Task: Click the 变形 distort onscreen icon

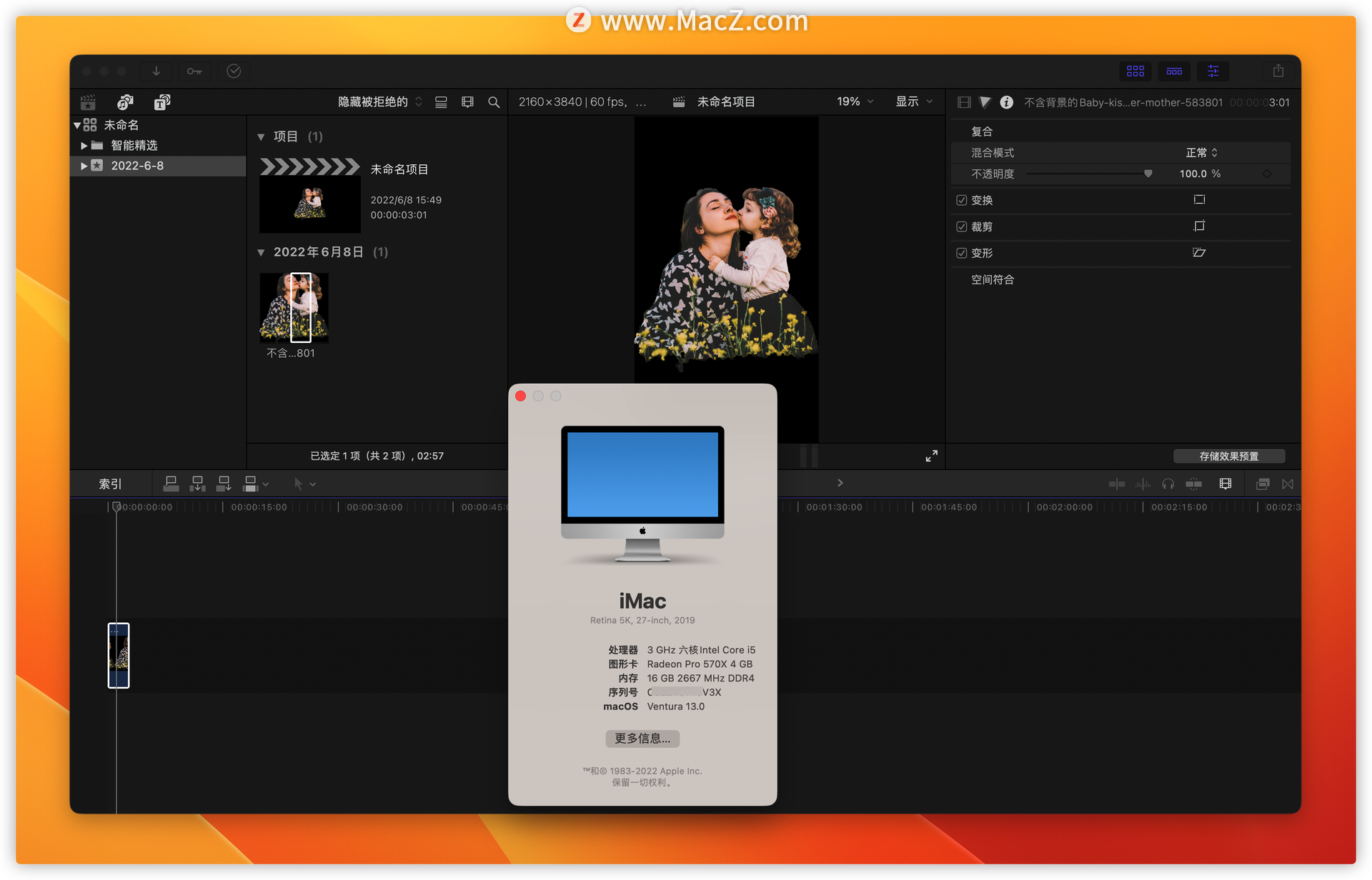Action: click(1199, 253)
